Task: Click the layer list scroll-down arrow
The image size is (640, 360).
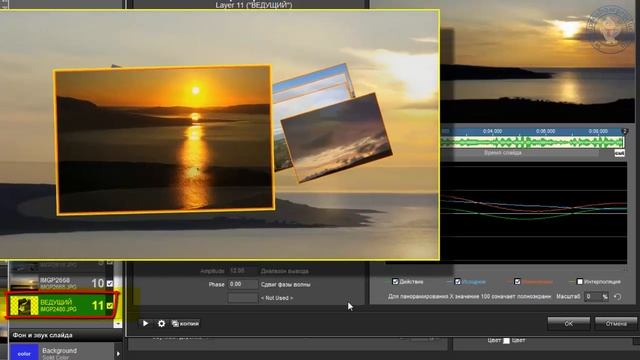Action: click(118, 324)
